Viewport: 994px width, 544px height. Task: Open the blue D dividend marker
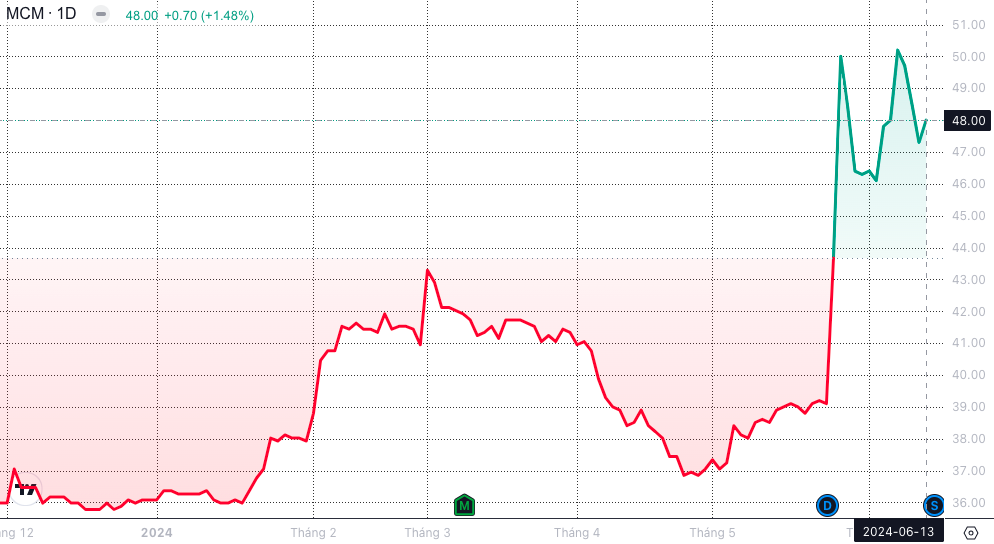point(827,505)
